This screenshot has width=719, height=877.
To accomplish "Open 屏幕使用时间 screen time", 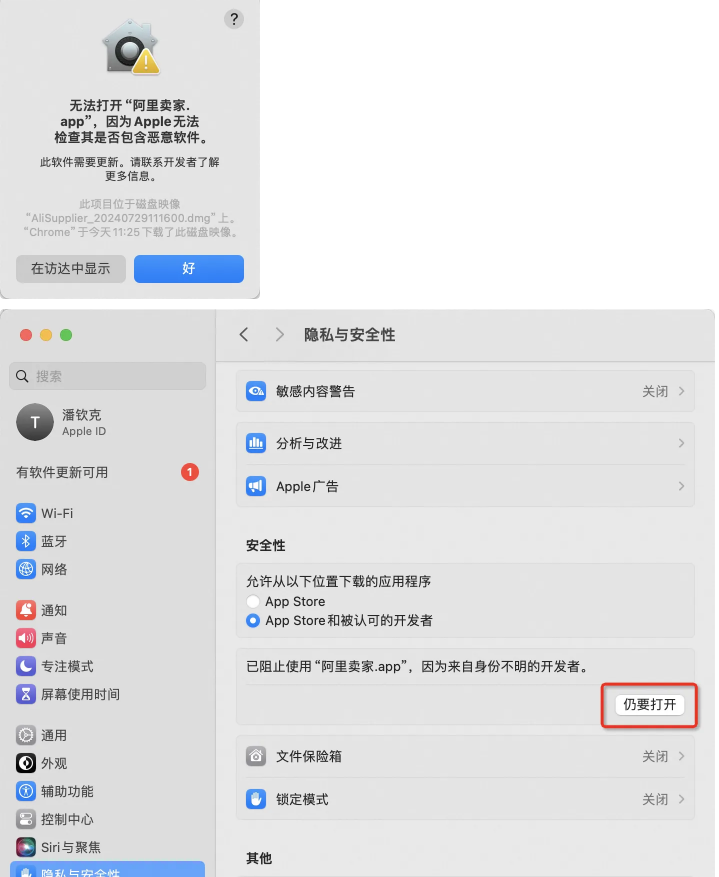I will point(68,694).
